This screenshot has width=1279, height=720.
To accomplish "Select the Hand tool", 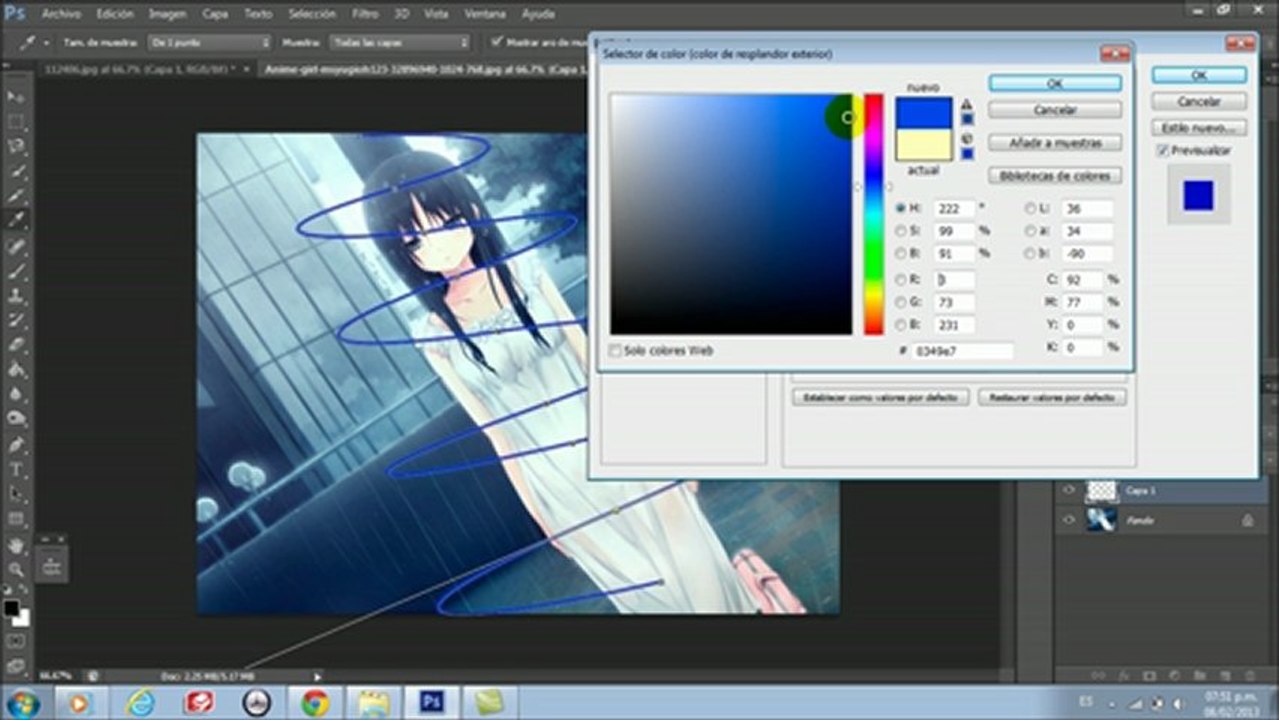I will [16, 546].
